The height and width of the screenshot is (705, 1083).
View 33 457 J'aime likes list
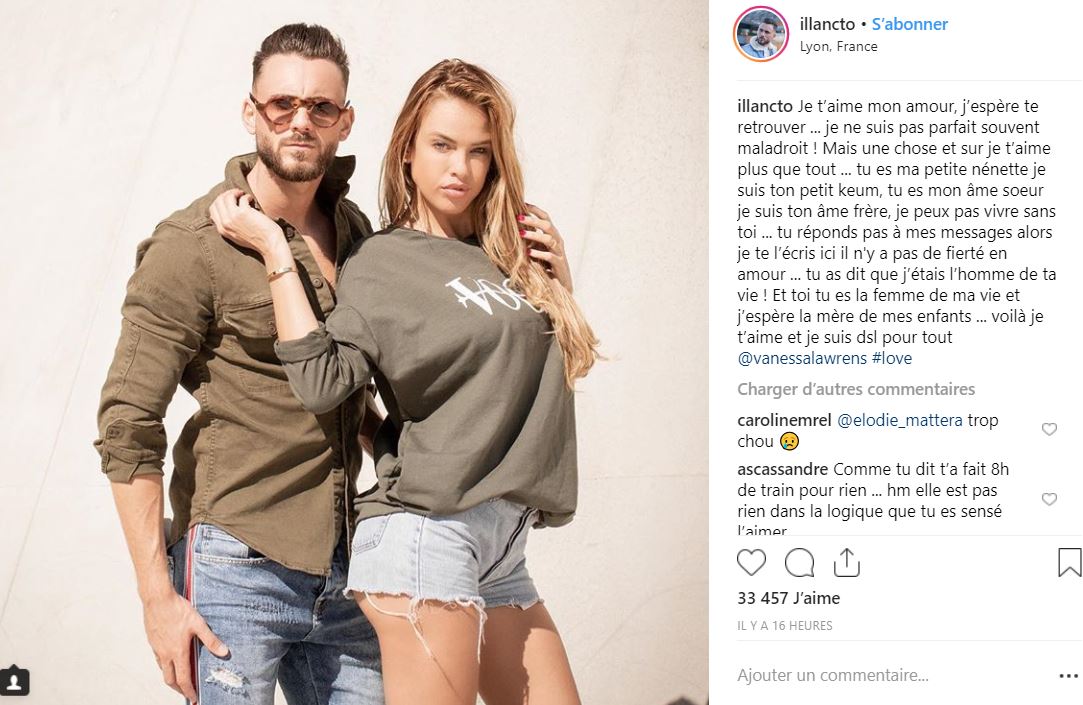[789, 598]
